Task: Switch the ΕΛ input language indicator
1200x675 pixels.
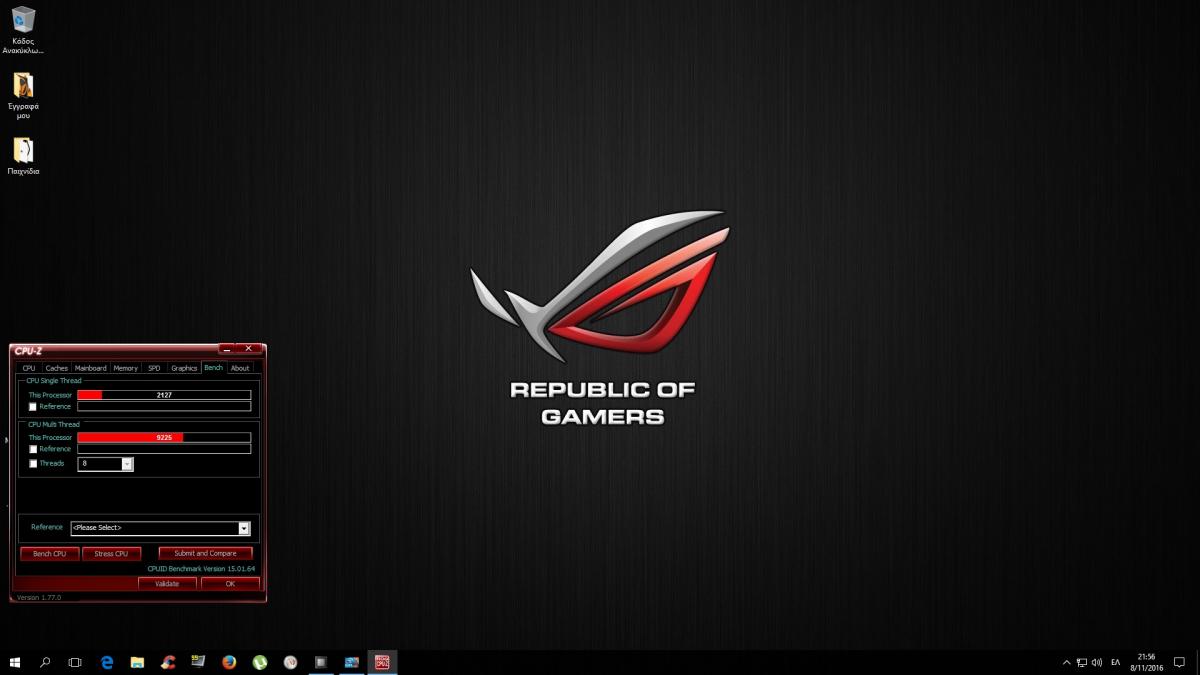Action: (1115, 662)
